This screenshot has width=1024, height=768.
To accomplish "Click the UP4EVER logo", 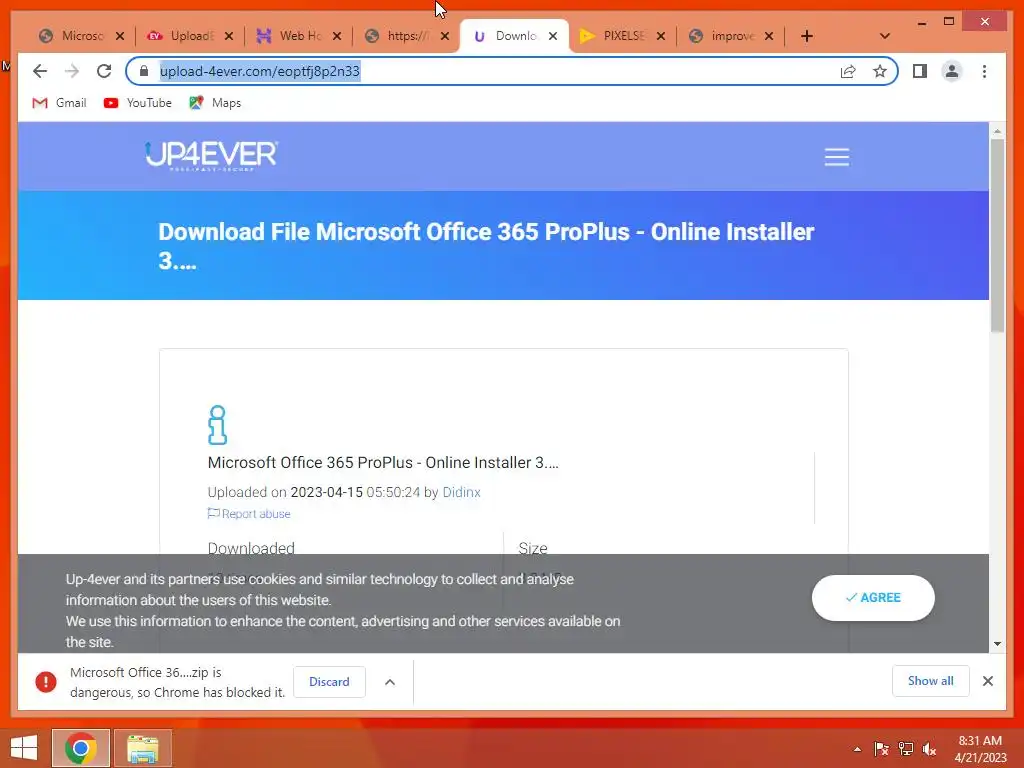I will 211,156.
